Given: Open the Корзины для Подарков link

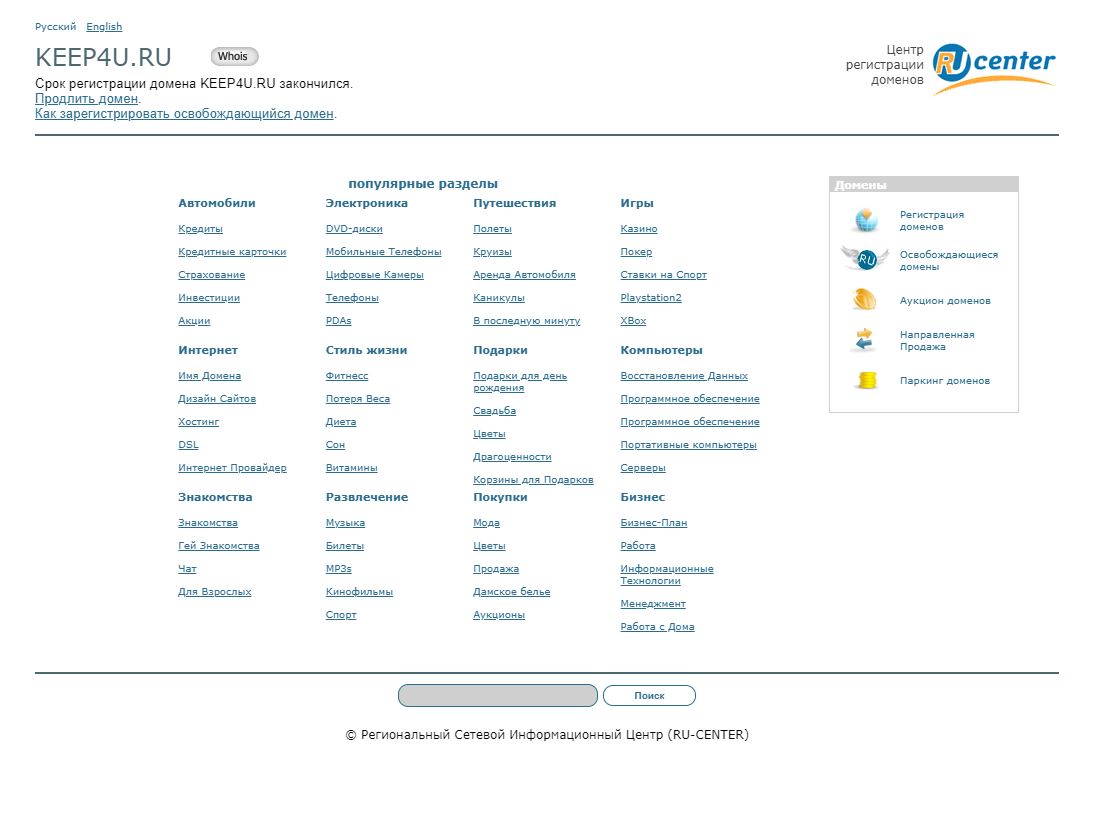Looking at the screenshot, I should tap(533, 479).
